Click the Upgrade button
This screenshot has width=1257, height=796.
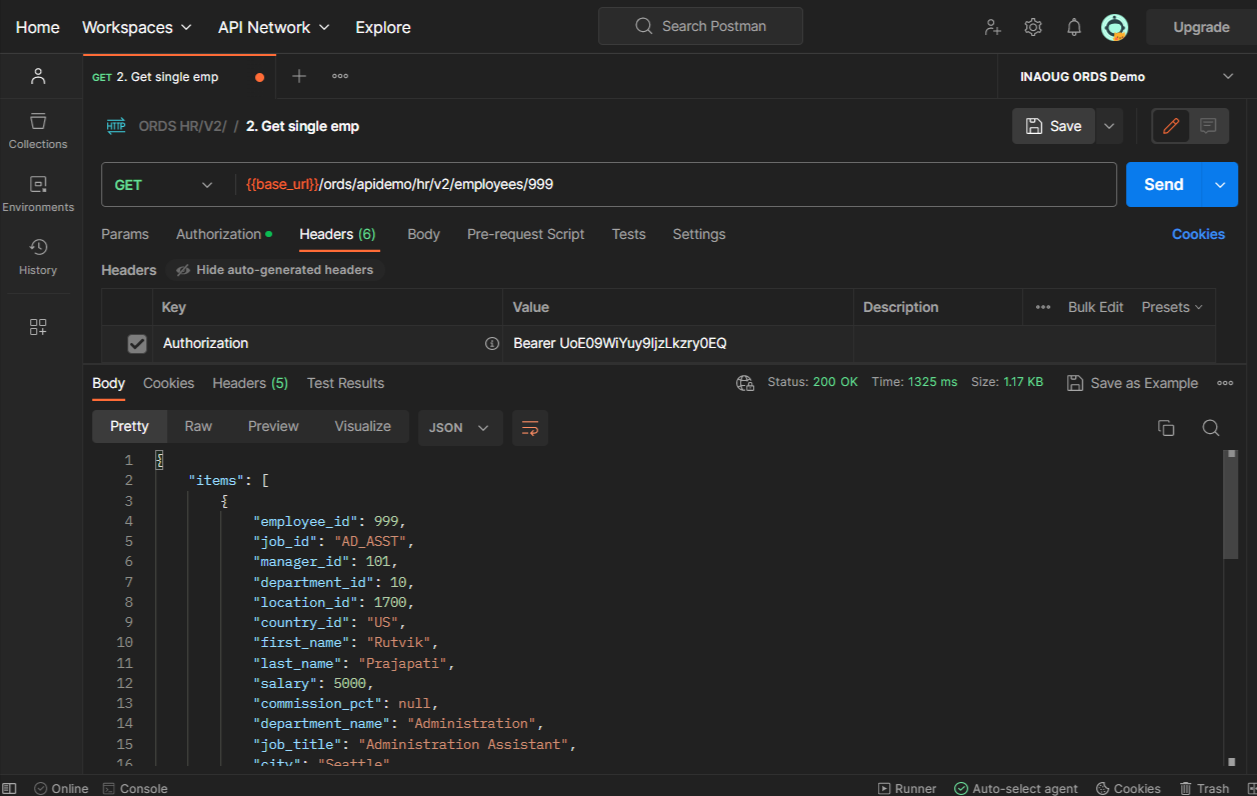[x=1201, y=27]
